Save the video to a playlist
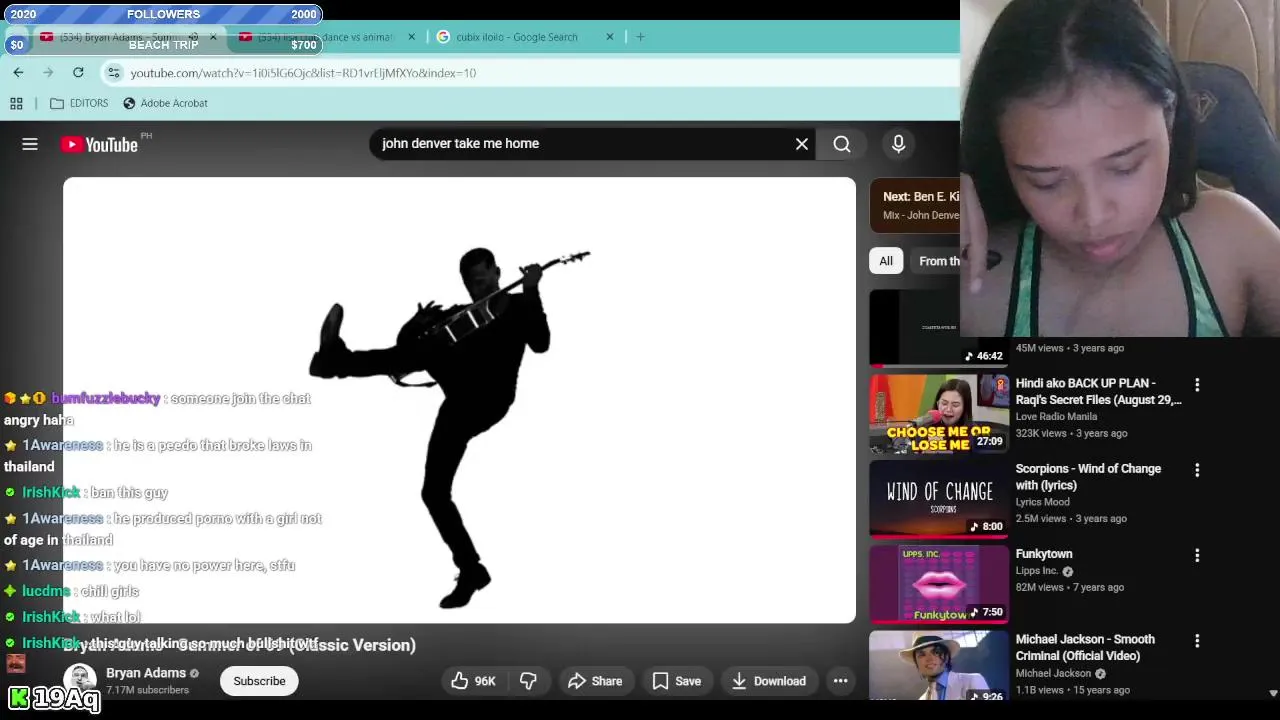Viewport: 1280px width, 720px height. [677, 681]
